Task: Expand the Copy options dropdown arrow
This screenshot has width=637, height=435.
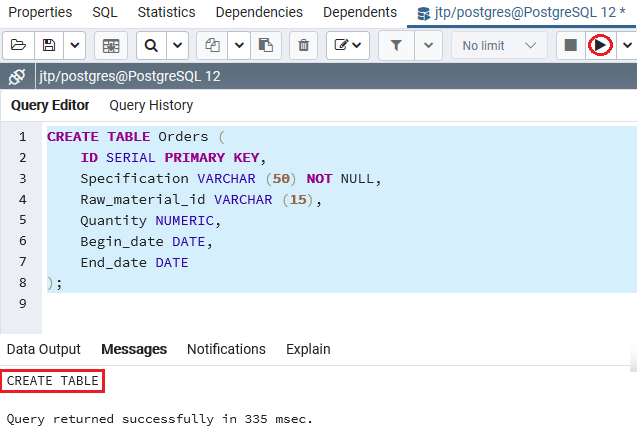Action: 239,45
